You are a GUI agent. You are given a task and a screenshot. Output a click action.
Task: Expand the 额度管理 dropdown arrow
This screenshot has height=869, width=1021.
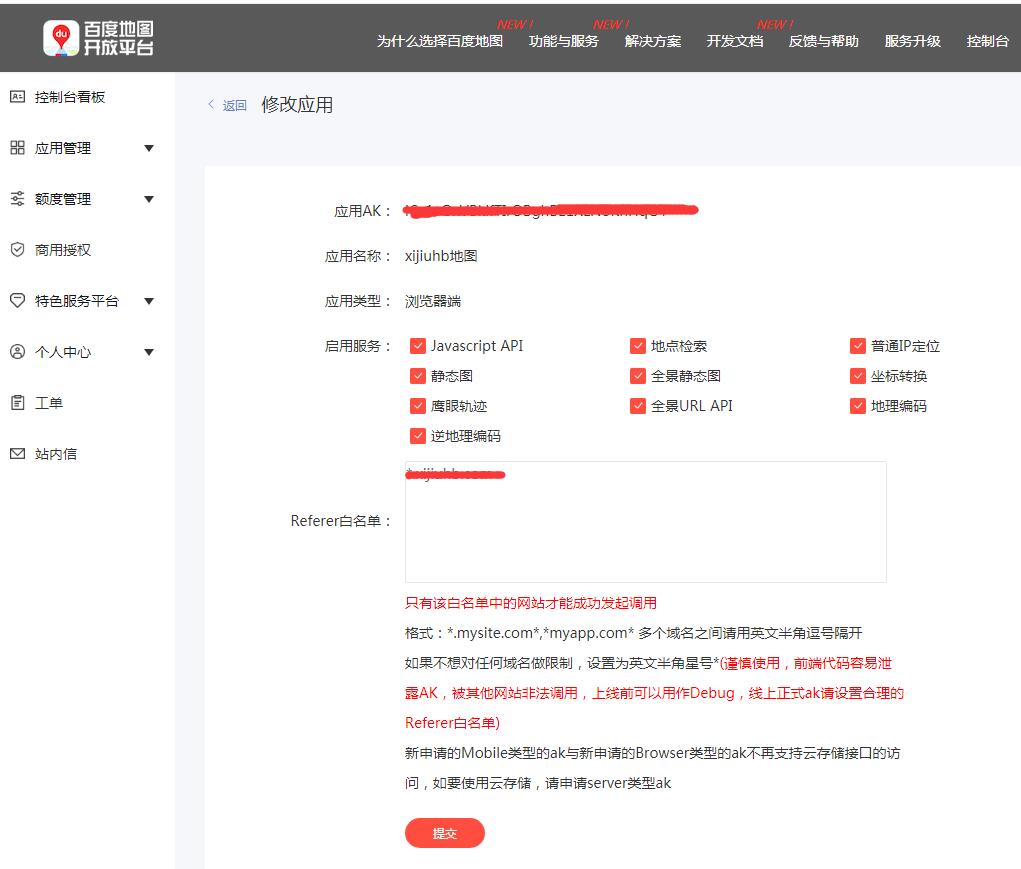click(149, 199)
